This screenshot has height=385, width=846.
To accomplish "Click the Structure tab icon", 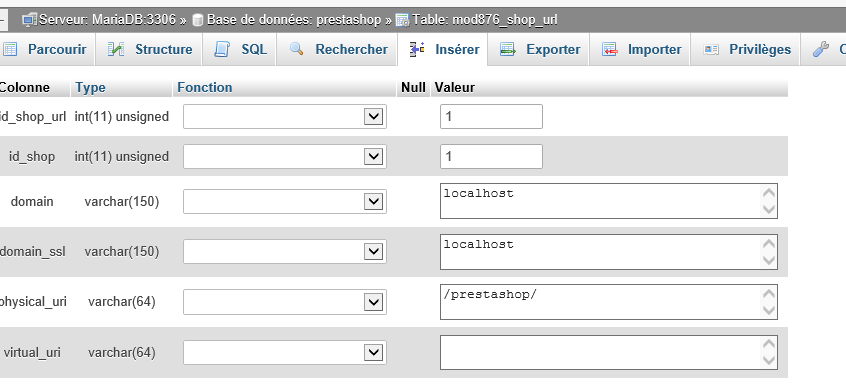I will coord(115,50).
